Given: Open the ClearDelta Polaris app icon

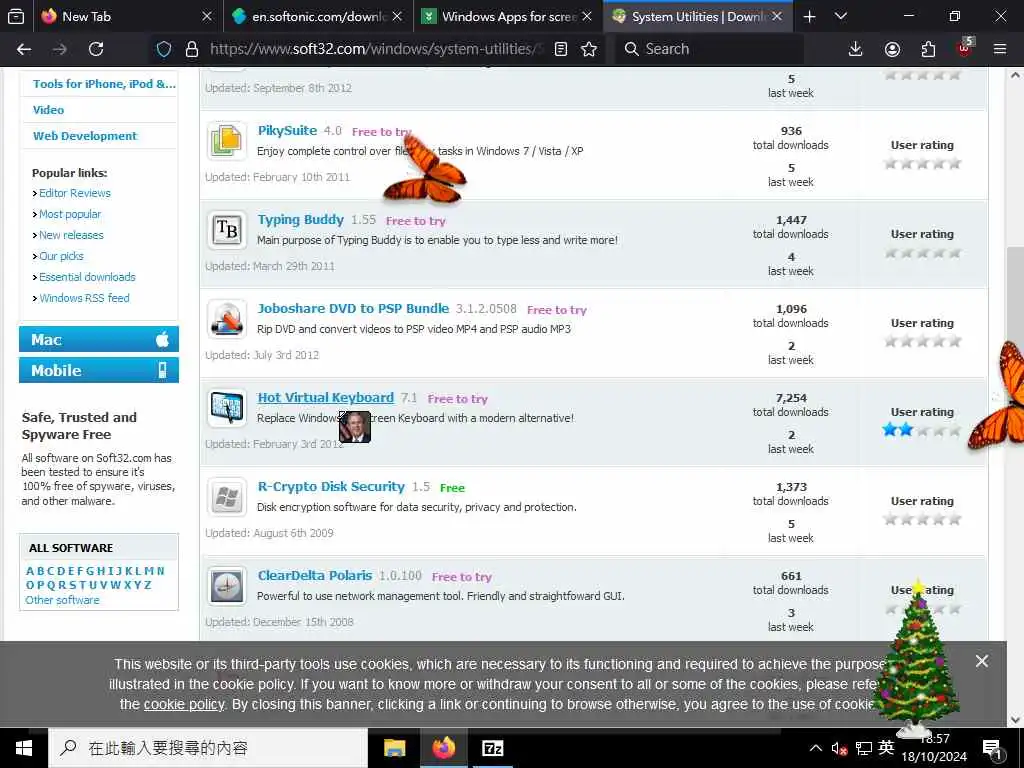Looking at the screenshot, I should (x=227, y=586).
